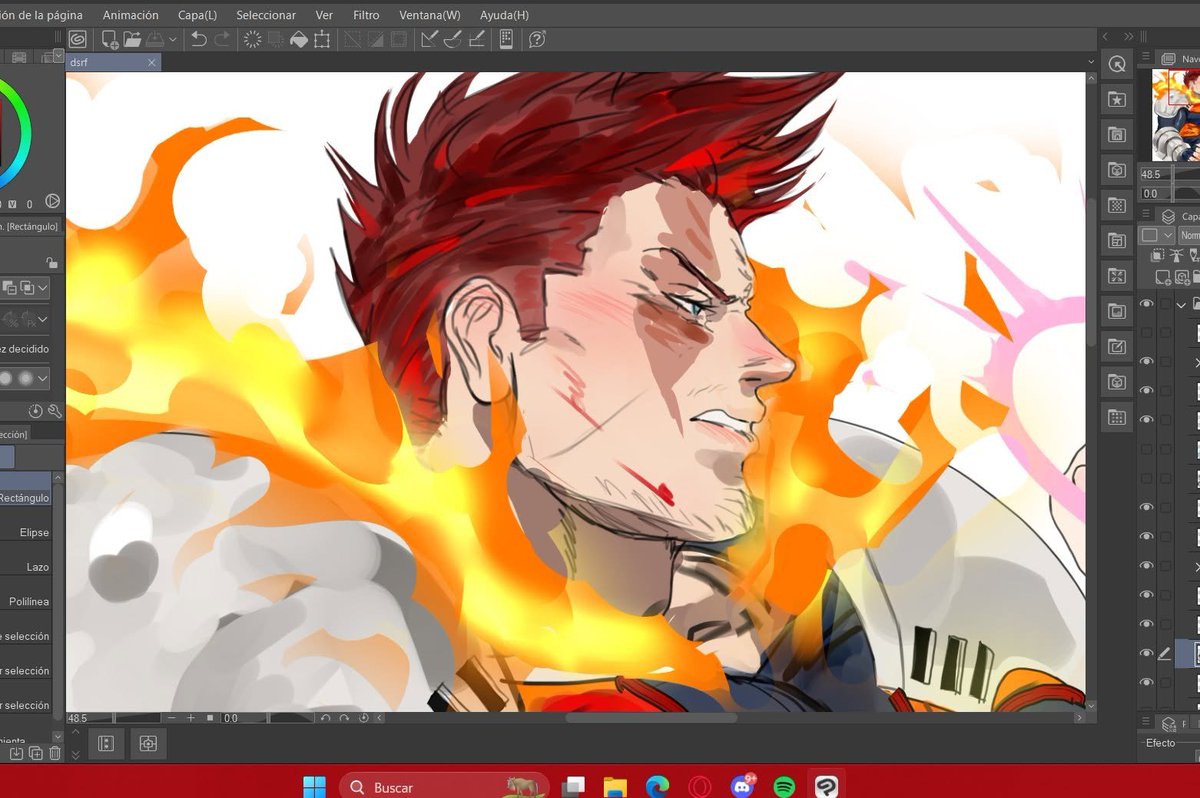
Task: Click the smartphone connection icon
Action: tap(506, 39)
